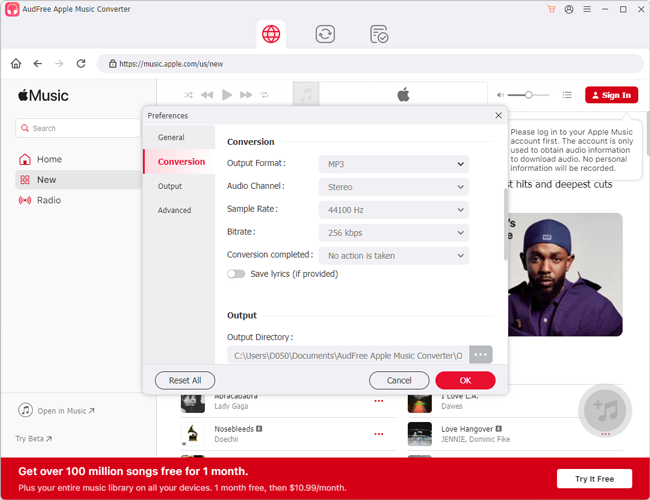Viewport: 650px width, 500px height.
Task: Toggle shuffle in Apple Music player
Action: [x=189, y=95]
